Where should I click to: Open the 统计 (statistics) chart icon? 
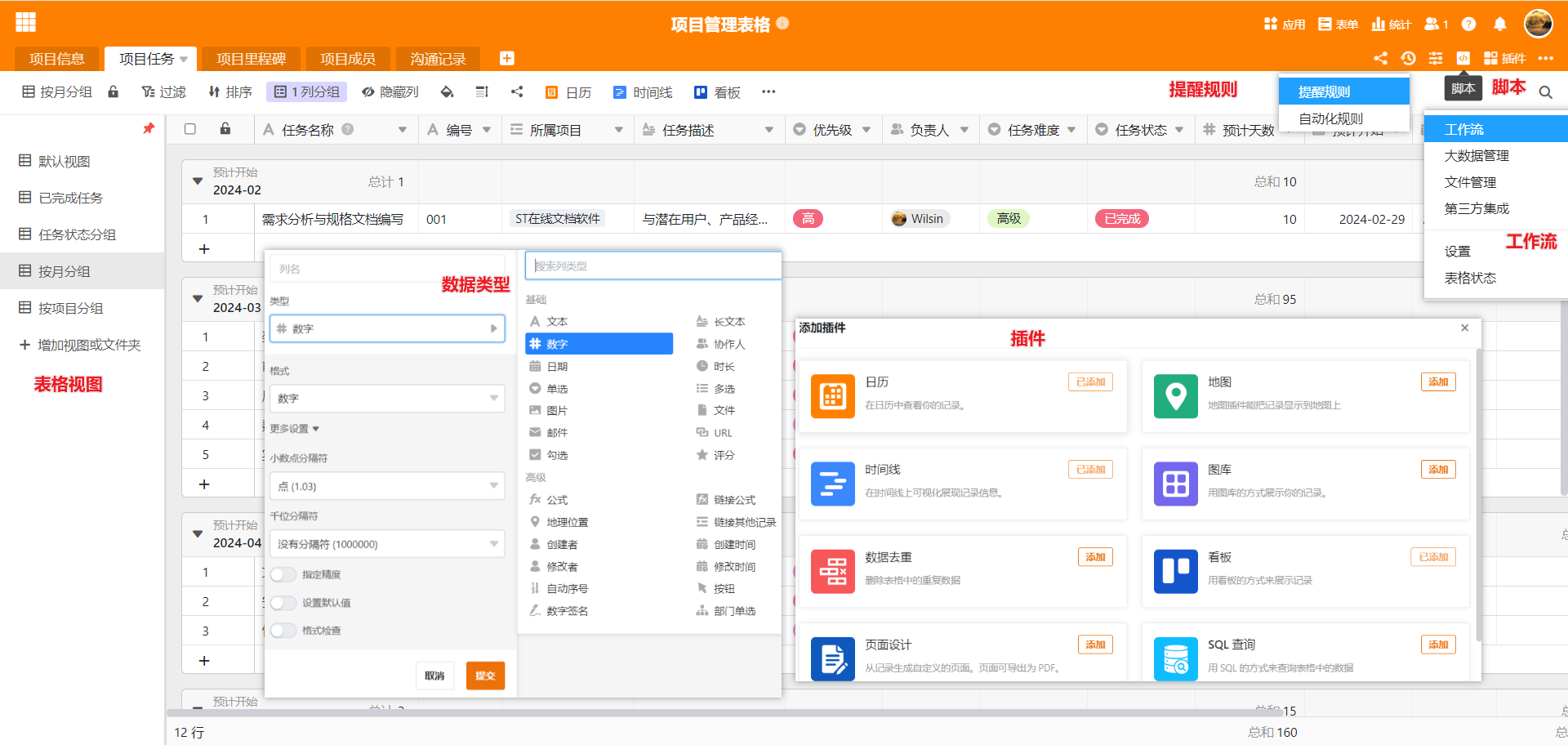[x=1391, y=25]
